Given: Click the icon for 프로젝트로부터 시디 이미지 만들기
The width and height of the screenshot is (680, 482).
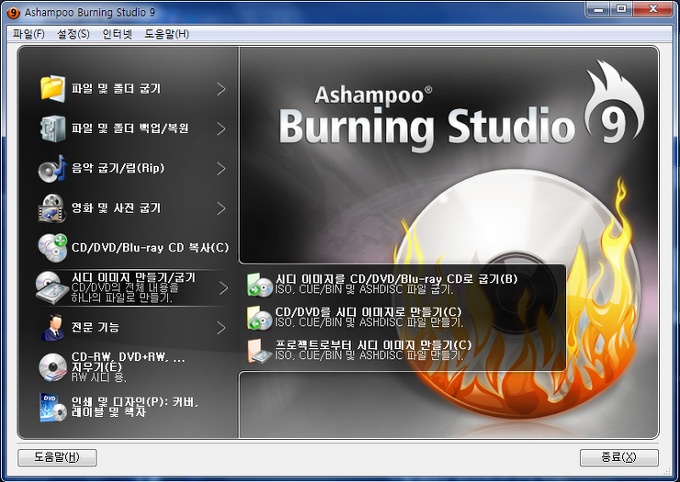Looking at the screenshot, I should [x=259, y=351].
